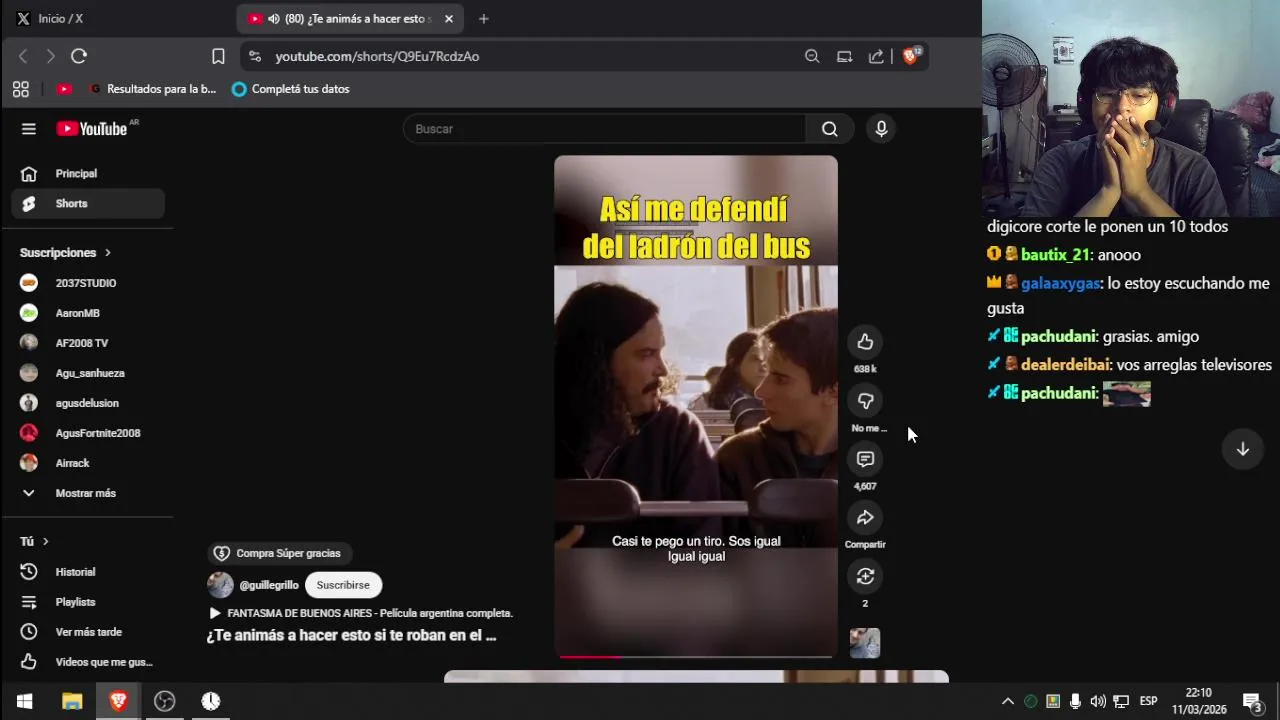This screenshot has width=1280, height=720.
Task: Close the YouTube shorts tab
Action: click(x=448, y=18)
